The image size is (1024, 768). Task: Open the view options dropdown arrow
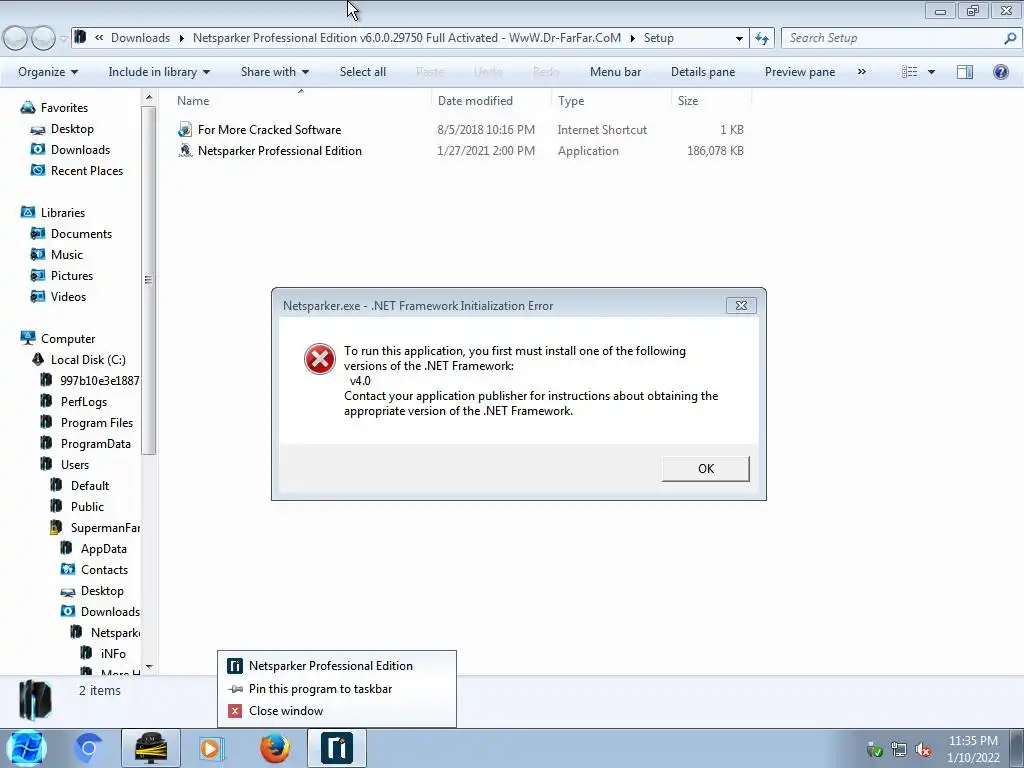tap(931, 72)
